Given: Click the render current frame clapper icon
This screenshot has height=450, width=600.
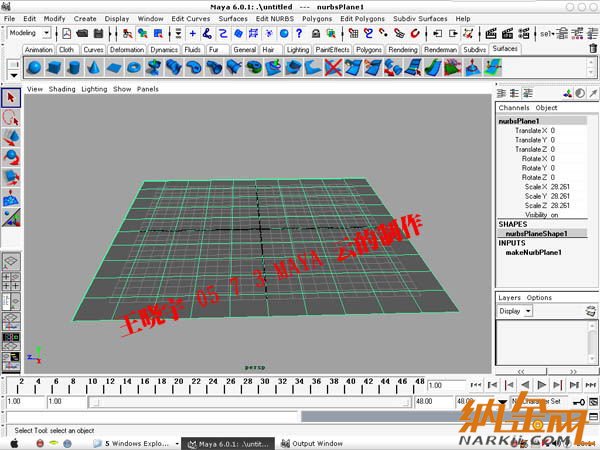Looking at the screenshot, I should point(491,34).
